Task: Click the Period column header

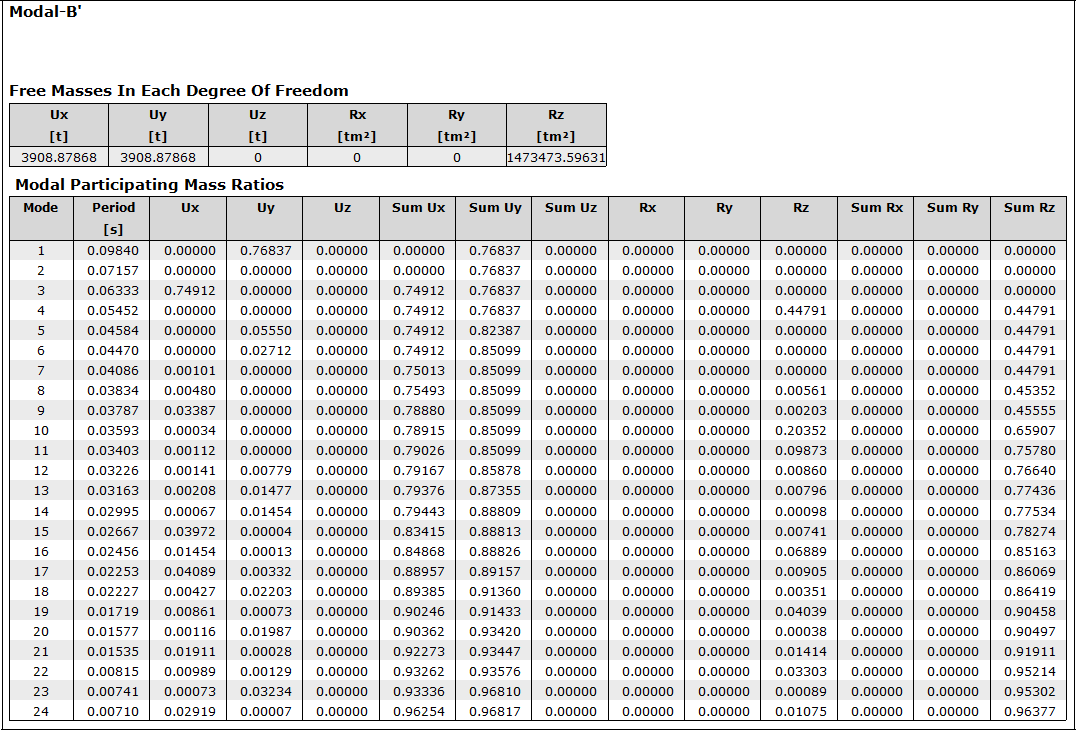Action: tap(113, 208)
